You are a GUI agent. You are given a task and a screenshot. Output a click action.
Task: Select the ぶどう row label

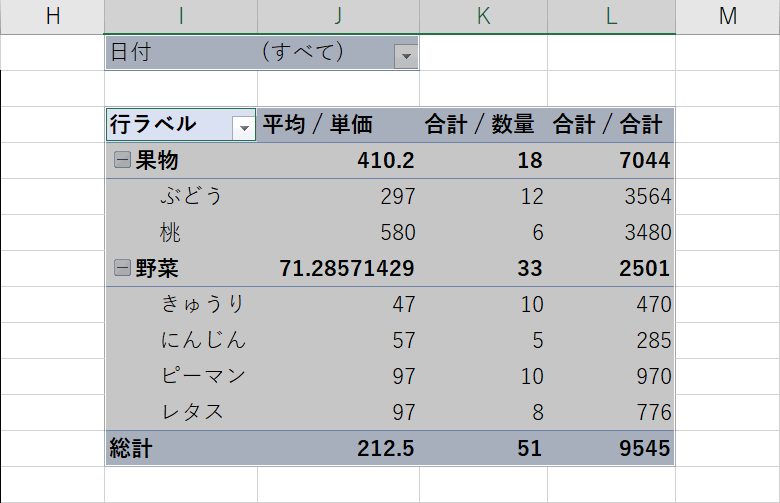(x=192, y=196)
